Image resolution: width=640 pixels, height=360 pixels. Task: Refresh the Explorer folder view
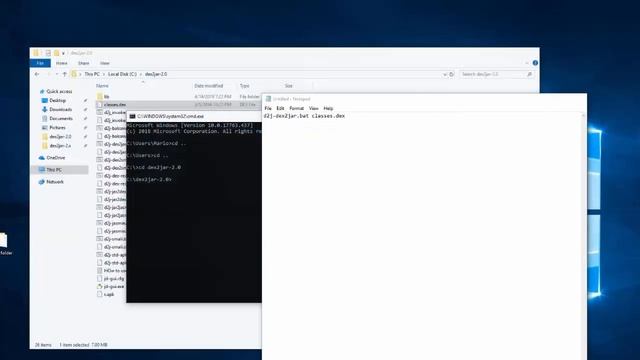point(451,74)
